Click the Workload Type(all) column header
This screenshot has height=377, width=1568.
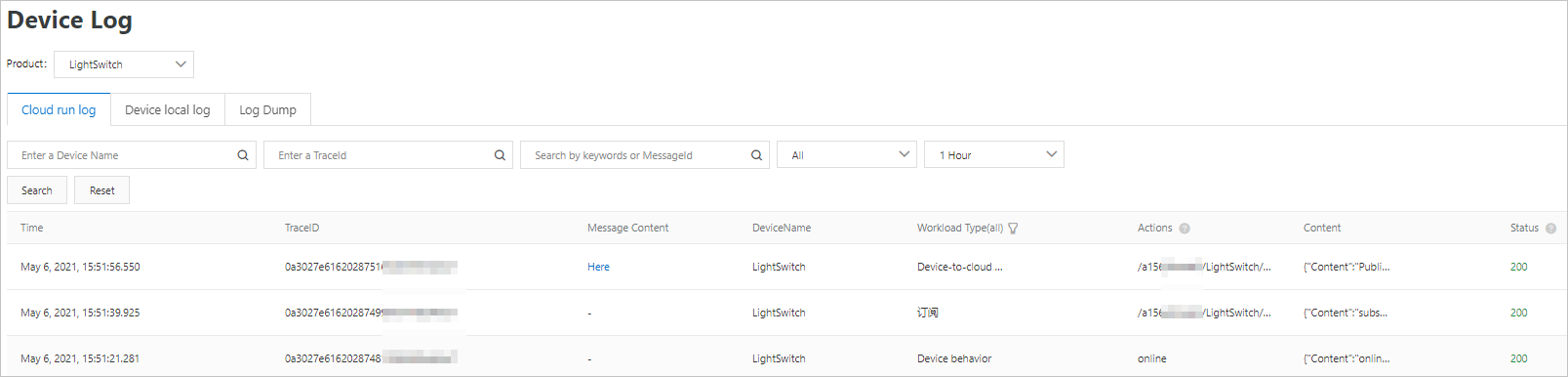pos(960,228)
